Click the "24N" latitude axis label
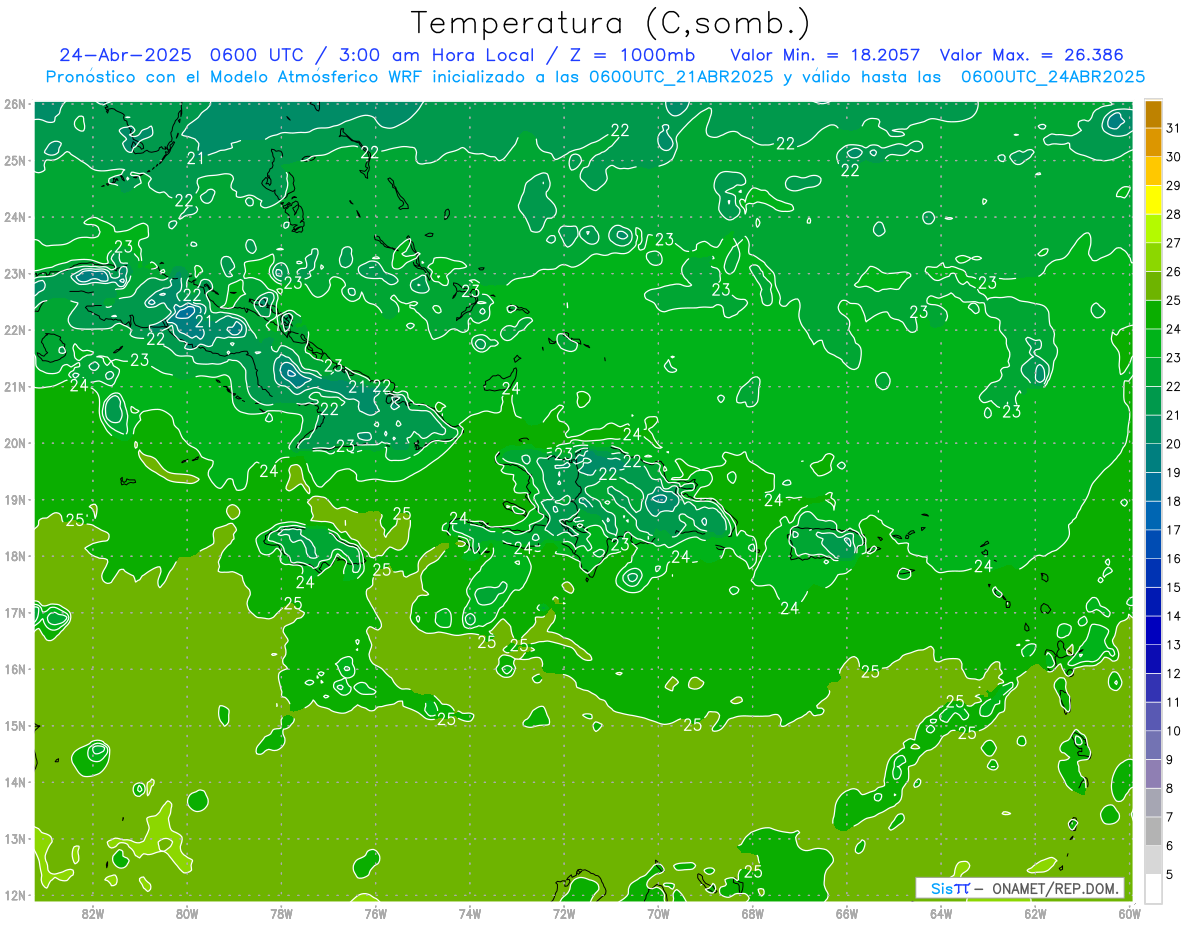1200x927 pixels. click(x=15, y=217)
